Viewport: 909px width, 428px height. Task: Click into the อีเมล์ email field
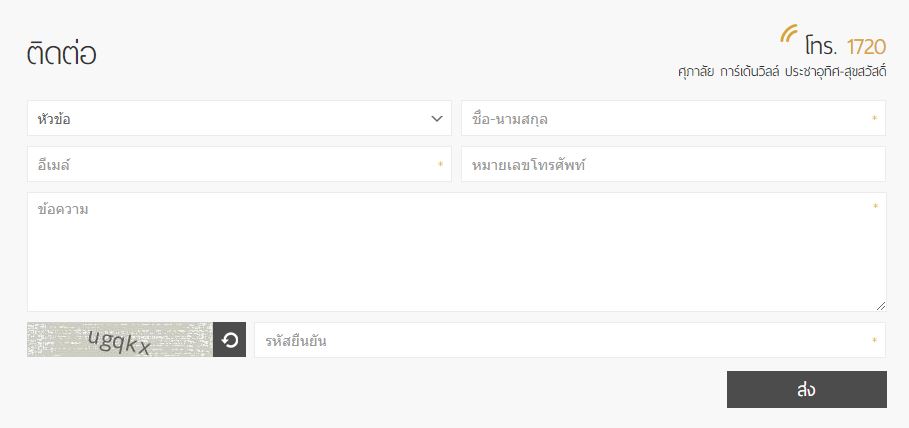coord(230,165)
